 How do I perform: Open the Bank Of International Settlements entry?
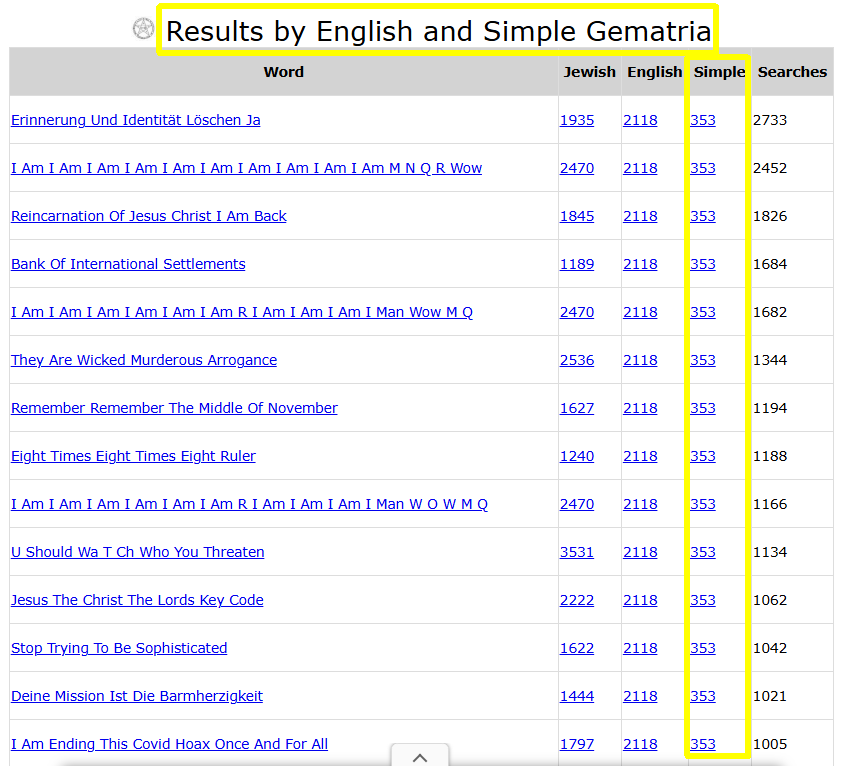coord(128,264)
